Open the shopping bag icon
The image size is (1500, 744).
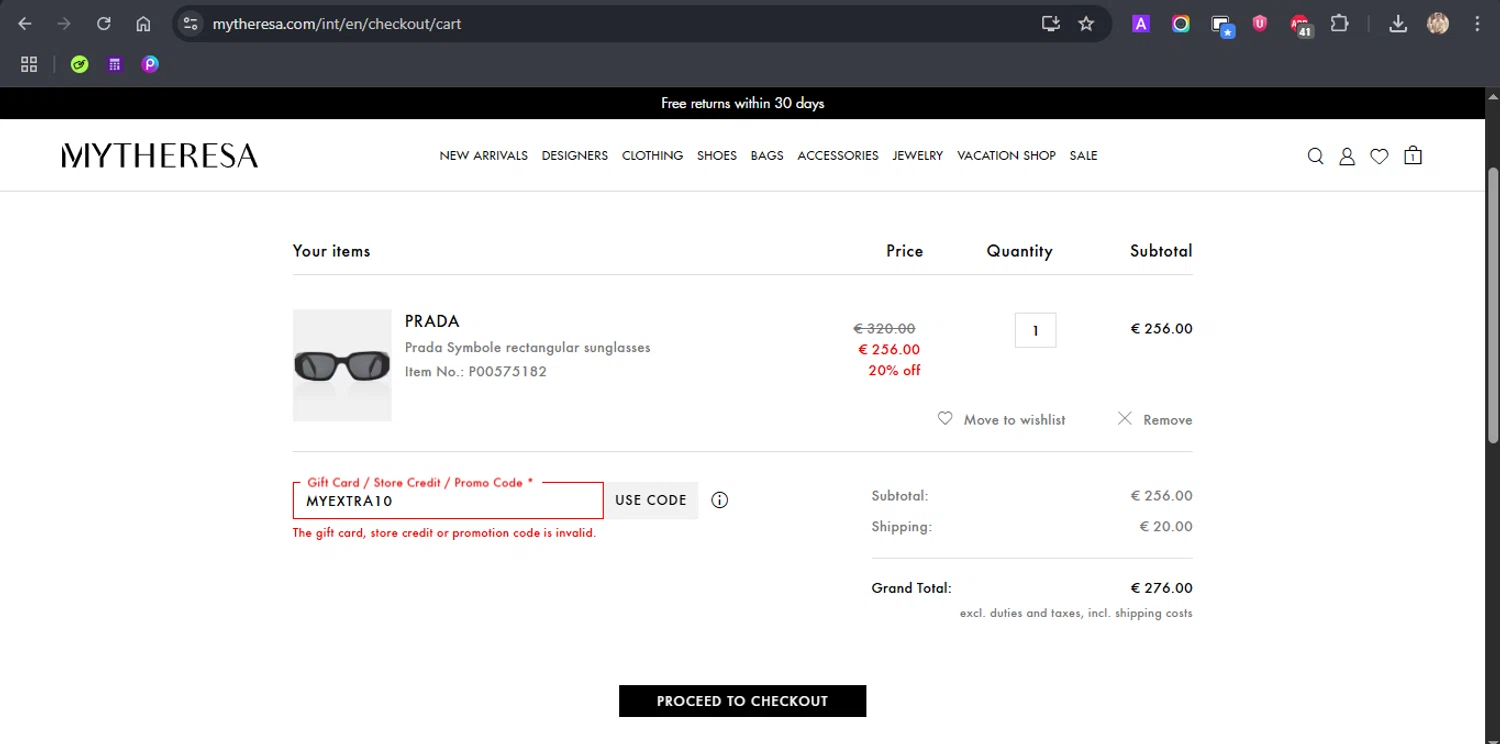[1413, 155]
